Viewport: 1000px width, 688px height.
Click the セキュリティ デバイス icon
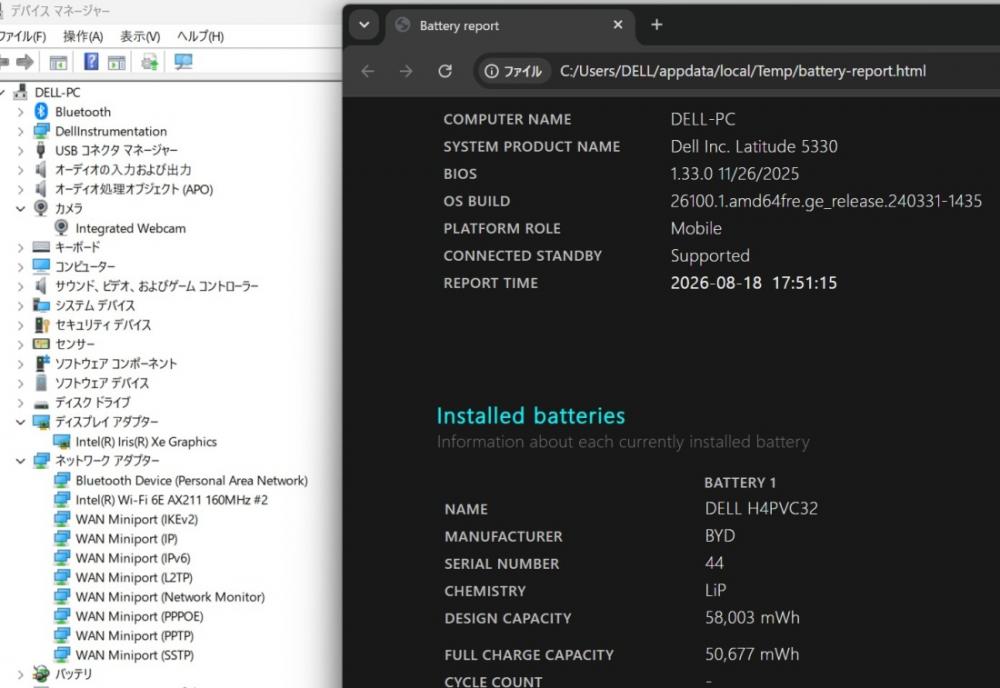(x=41, y=325)
